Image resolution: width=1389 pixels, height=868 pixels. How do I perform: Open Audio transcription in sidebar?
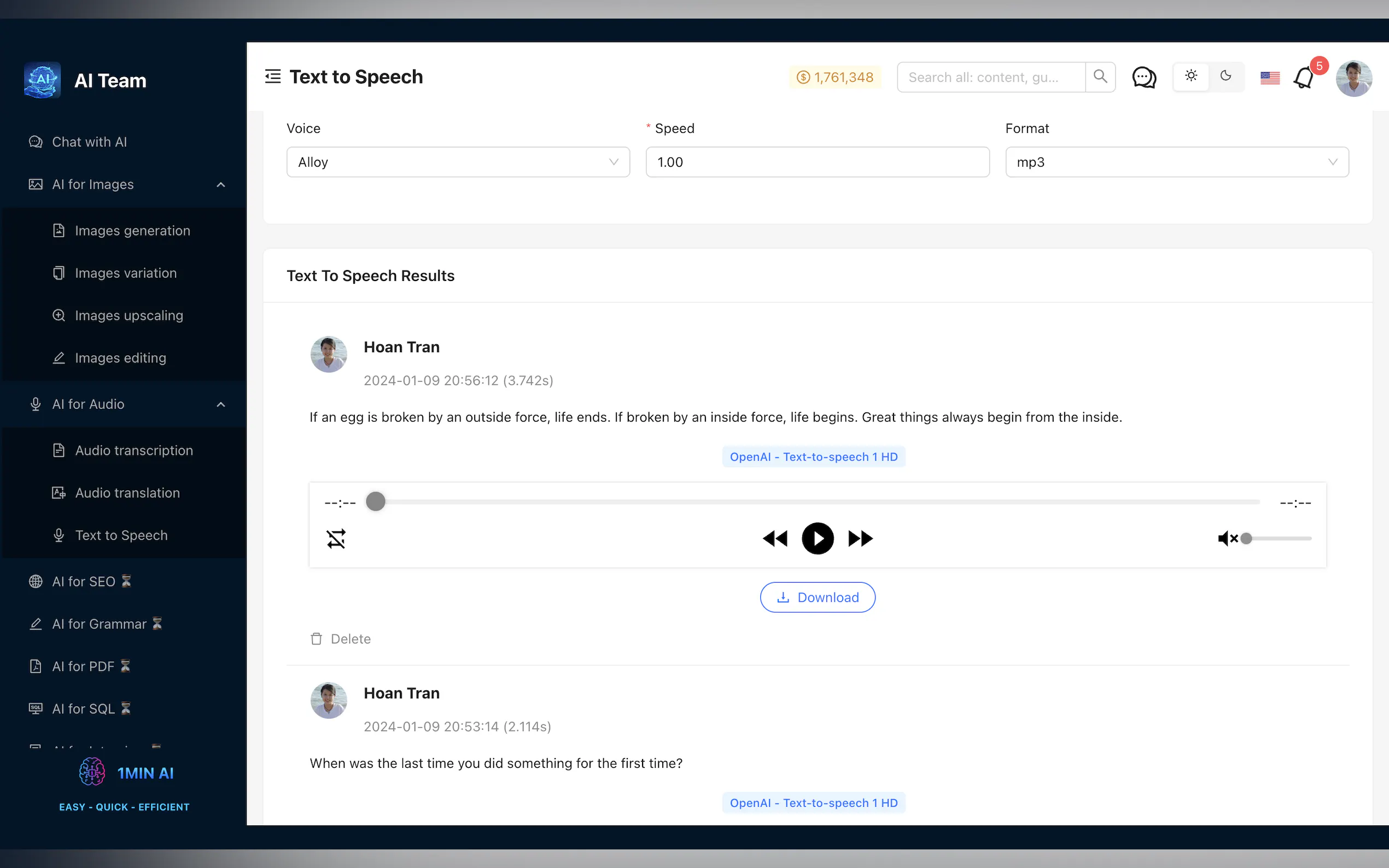click(134, 450)
